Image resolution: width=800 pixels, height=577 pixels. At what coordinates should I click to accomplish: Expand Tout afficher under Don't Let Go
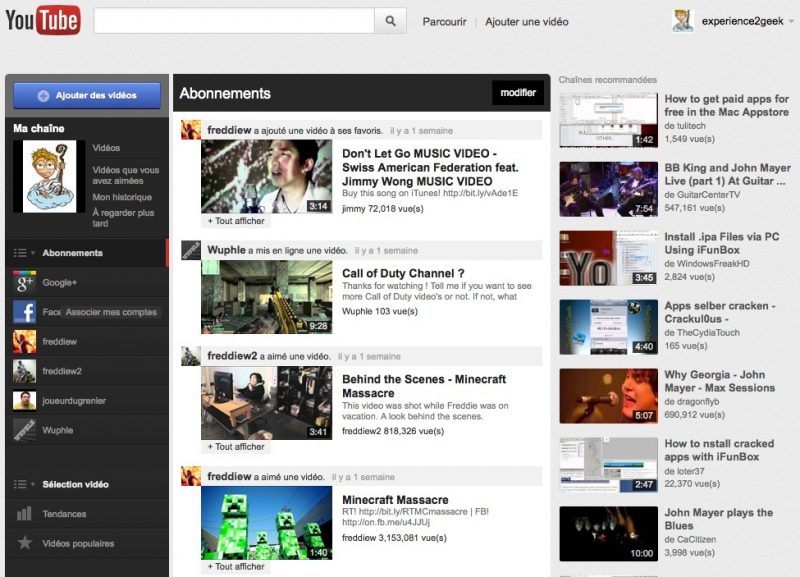coord(236,221)
